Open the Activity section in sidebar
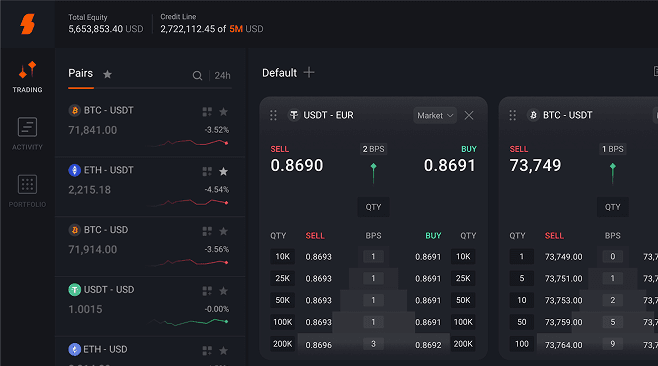The width and height of the screenshot is (658, 366). point(27,134)
